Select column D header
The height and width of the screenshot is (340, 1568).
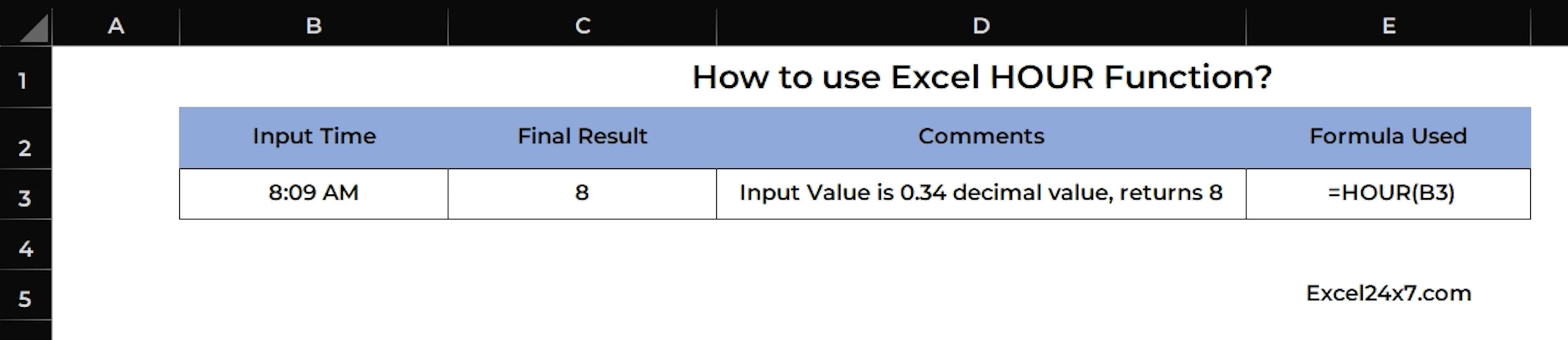[980, 26]
